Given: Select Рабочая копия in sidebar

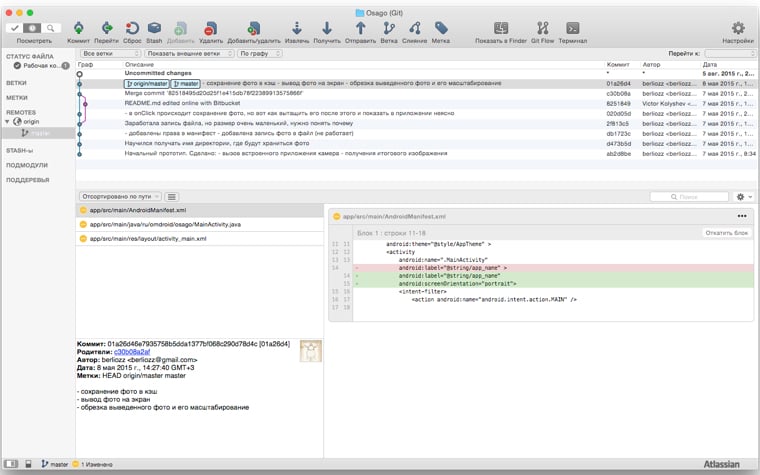Looking at the screenshot, I should (x=41, y=65).
